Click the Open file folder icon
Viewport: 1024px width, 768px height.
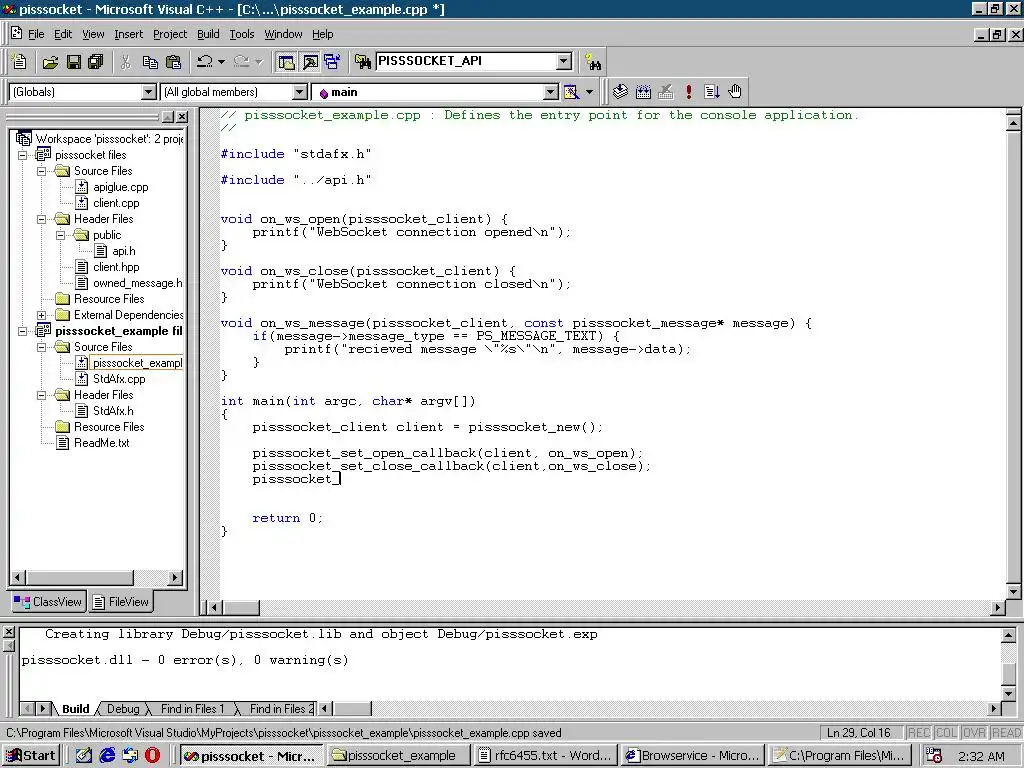click(50, 61)
